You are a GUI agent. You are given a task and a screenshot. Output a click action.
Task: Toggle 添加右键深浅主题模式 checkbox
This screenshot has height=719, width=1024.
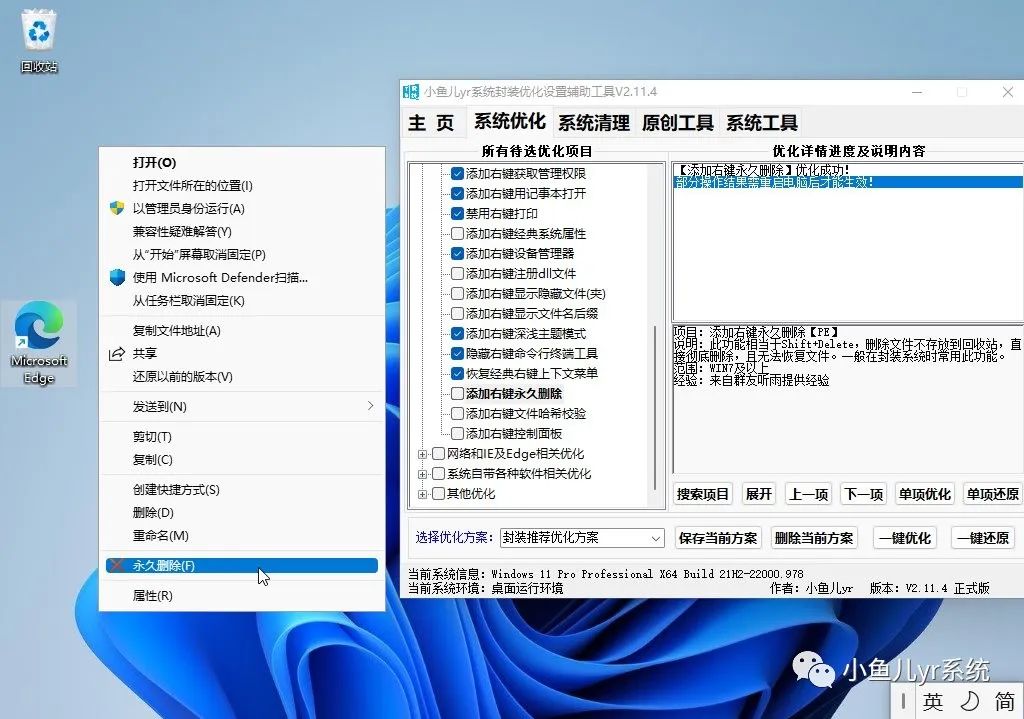(x=457, y=334)
